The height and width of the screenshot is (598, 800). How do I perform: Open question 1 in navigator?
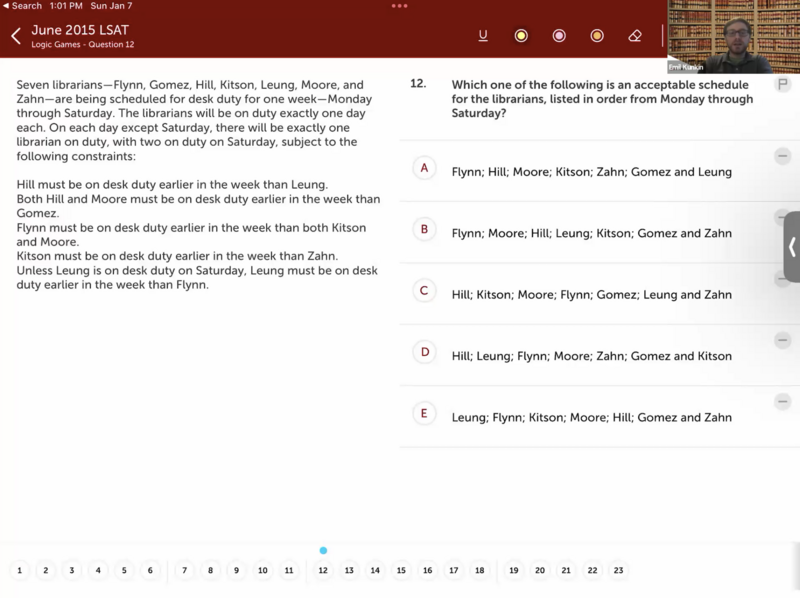pos(19,570)
